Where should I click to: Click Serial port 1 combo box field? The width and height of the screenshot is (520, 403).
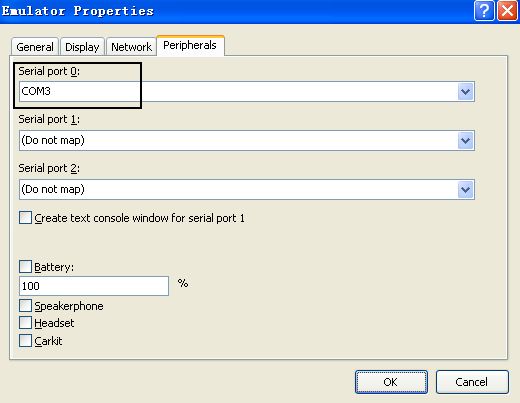pos(247,141)
